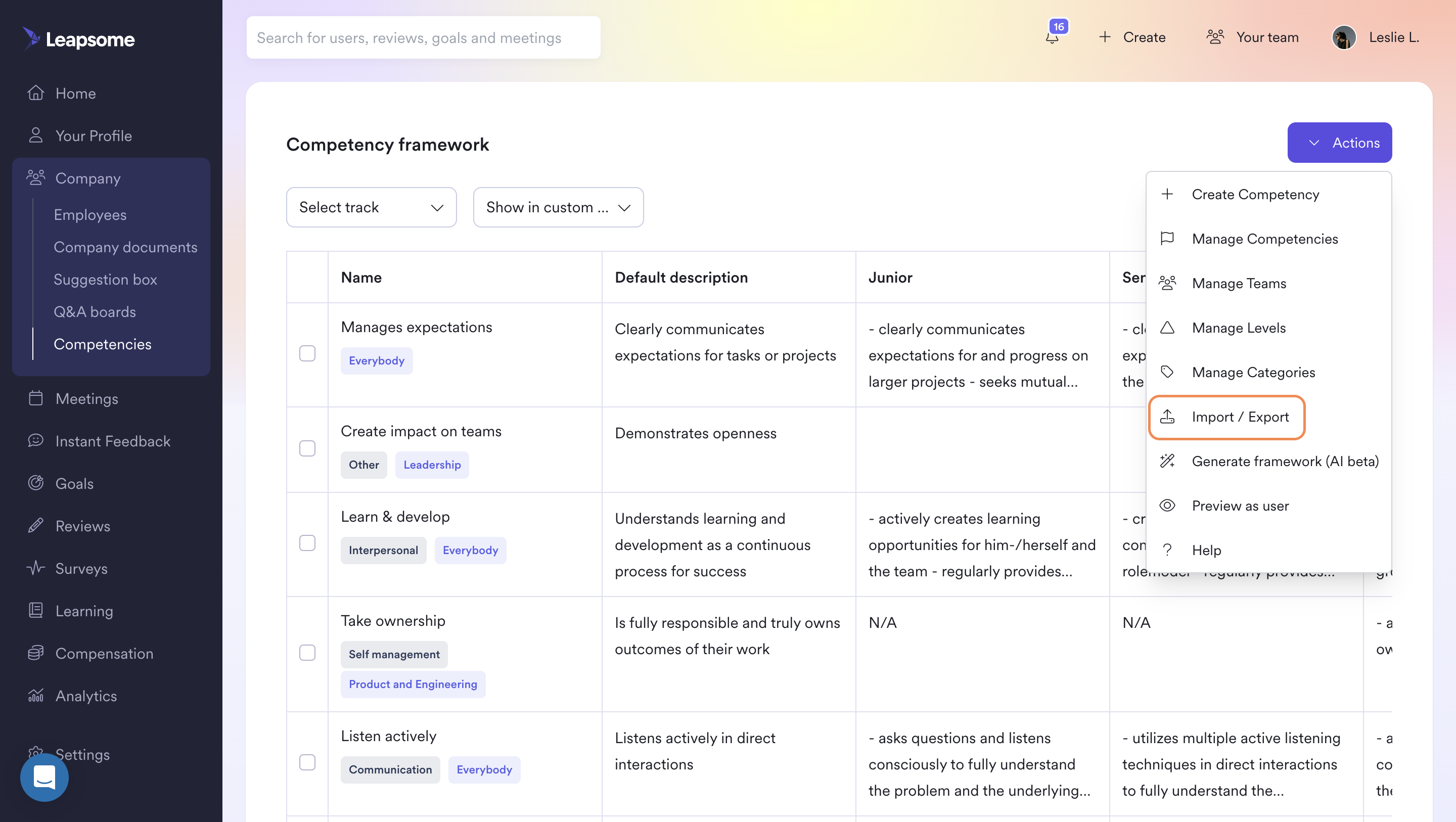1456x822 pixels.
Task: Check the Create impact on teams checkbox
Action: (307, 448)
